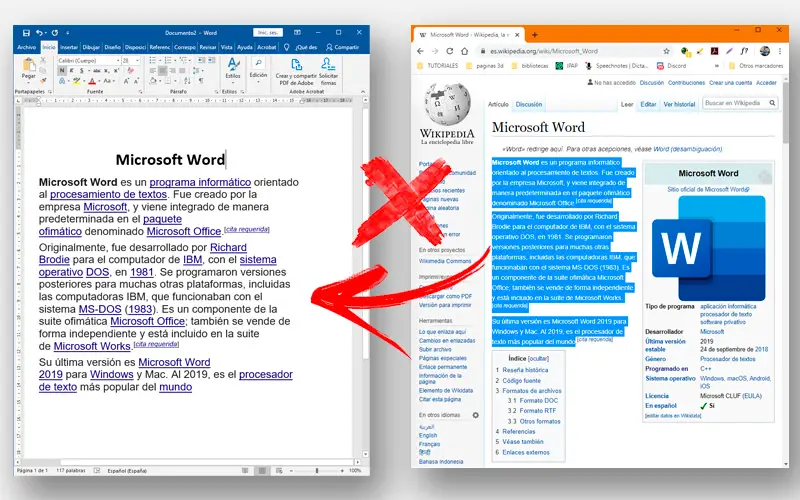Click the yellow text highlight color button
The width and height of the screenshot is (800, 500).
(x=77, y=81)
